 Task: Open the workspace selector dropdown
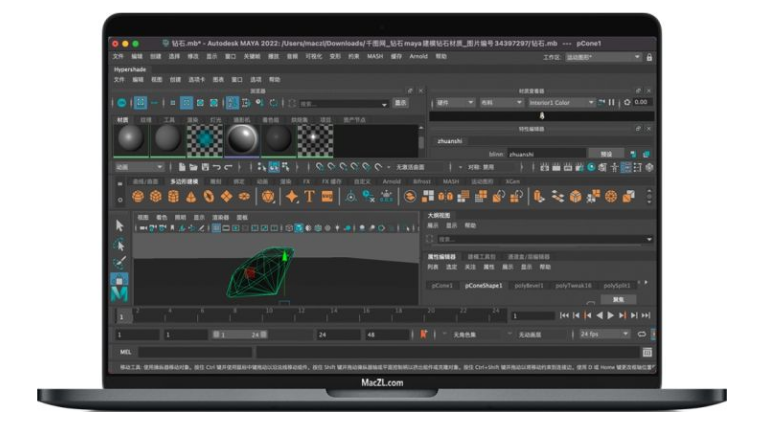click(x=603, y=58)
